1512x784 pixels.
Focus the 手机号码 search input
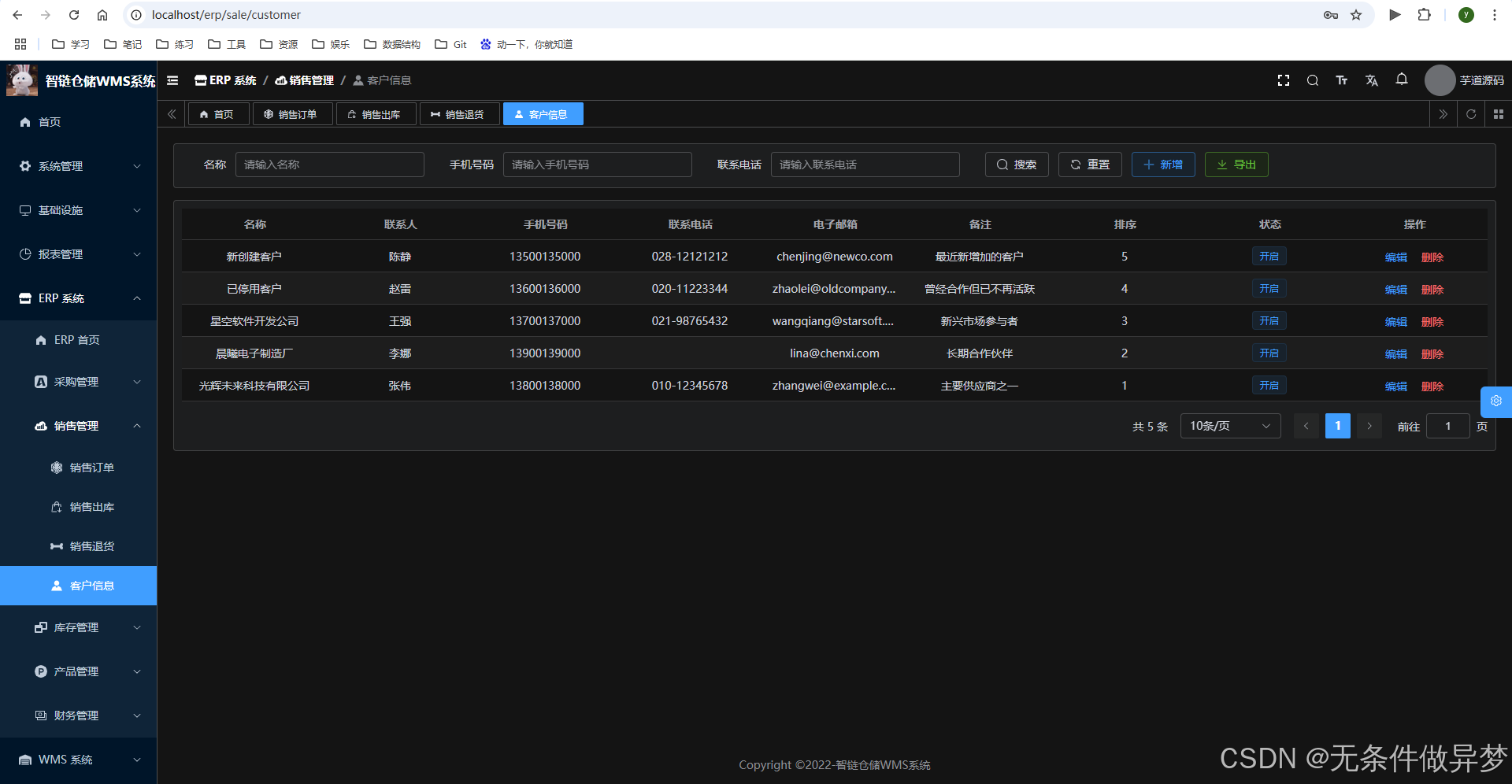598,165
